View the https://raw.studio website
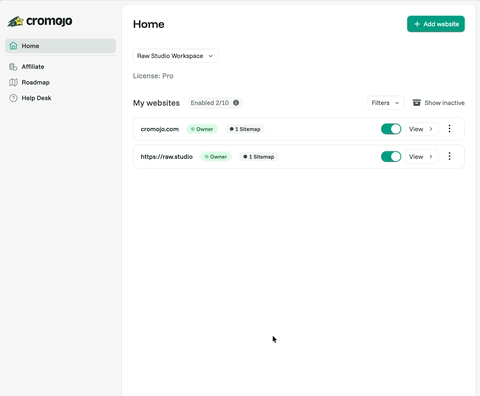The height and width of the screenshot is (396, 480). pos(422,157)
